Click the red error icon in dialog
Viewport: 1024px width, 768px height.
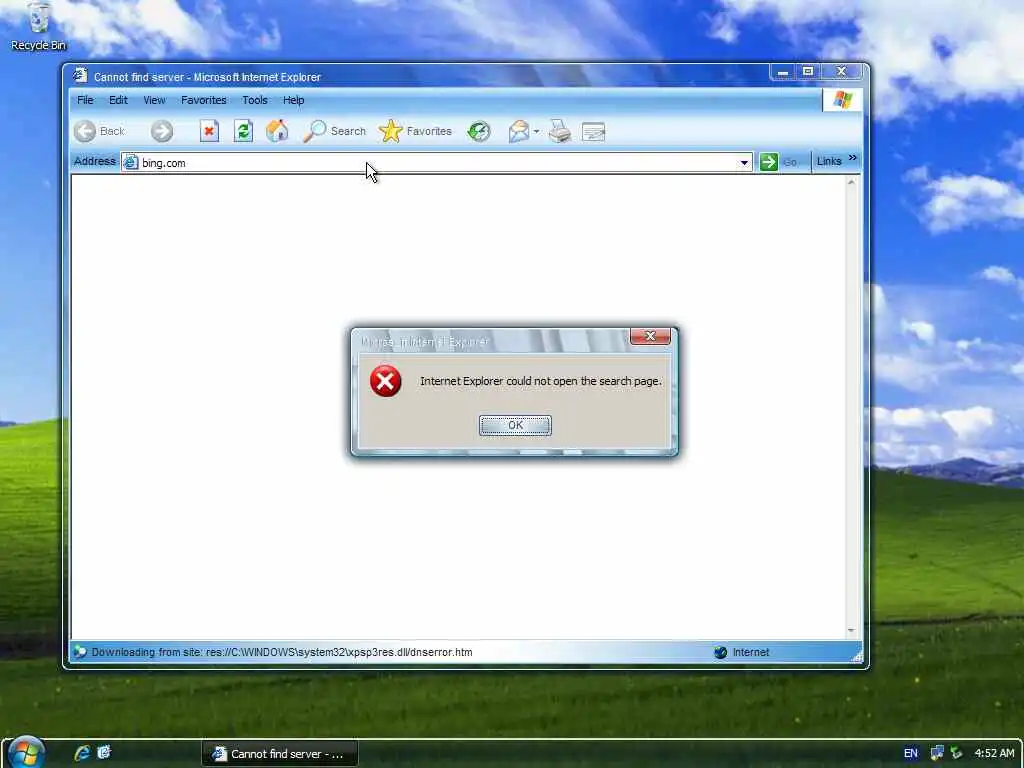pos(385,381)
